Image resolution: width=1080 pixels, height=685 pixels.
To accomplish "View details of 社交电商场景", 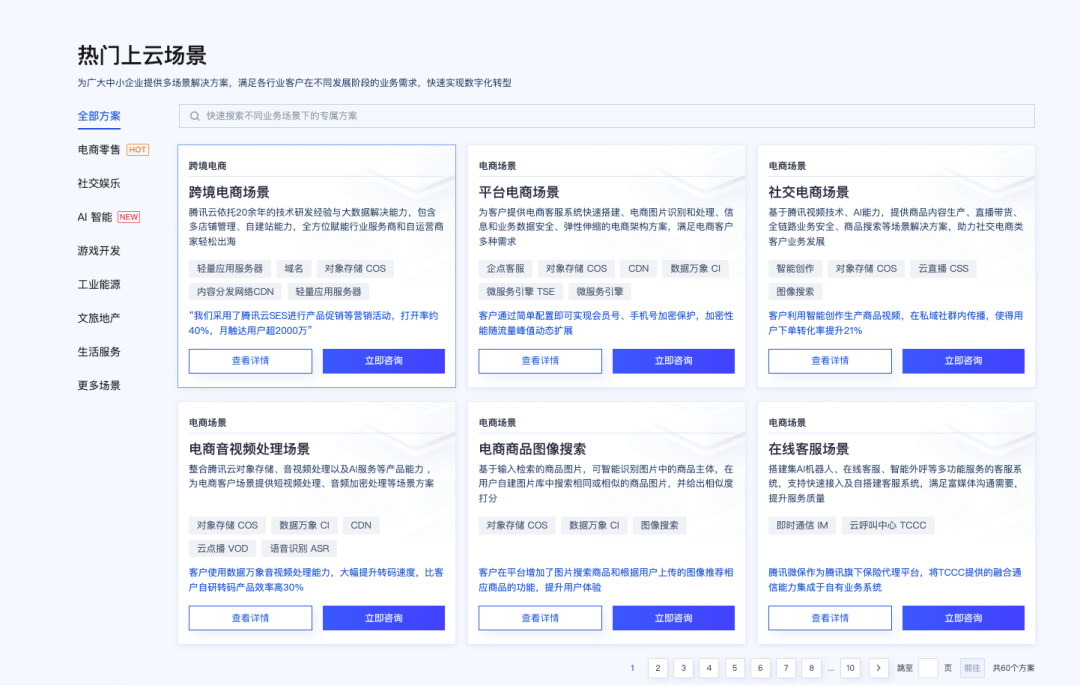I will click(x=830, y=361).
